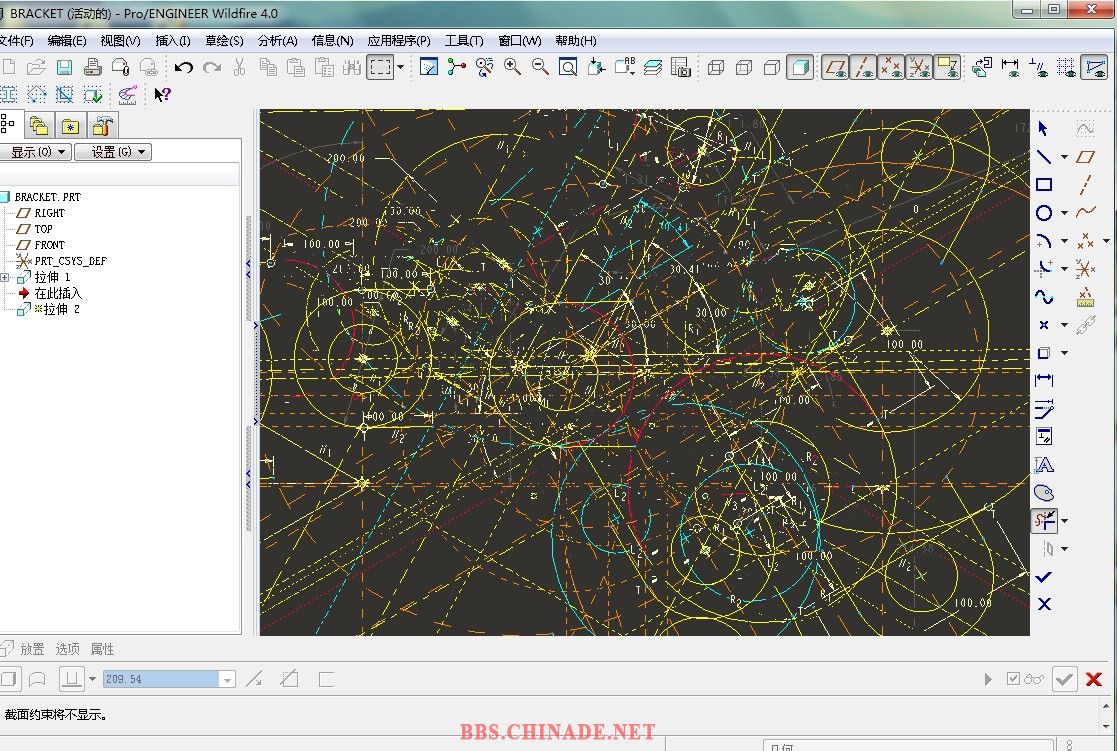Image resolution: width=1117 pixels, height=751 pixels.
Task: Choose the Circle sketch tool
Action: tap(1043, 213)
